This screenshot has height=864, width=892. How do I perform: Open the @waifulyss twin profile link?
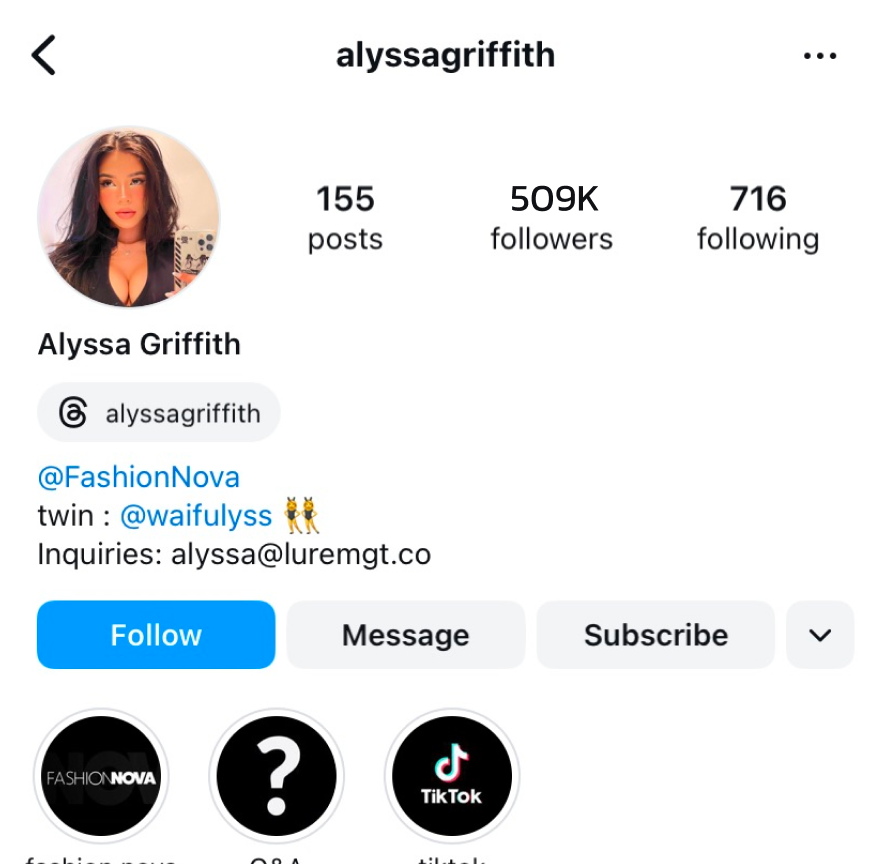196,516
